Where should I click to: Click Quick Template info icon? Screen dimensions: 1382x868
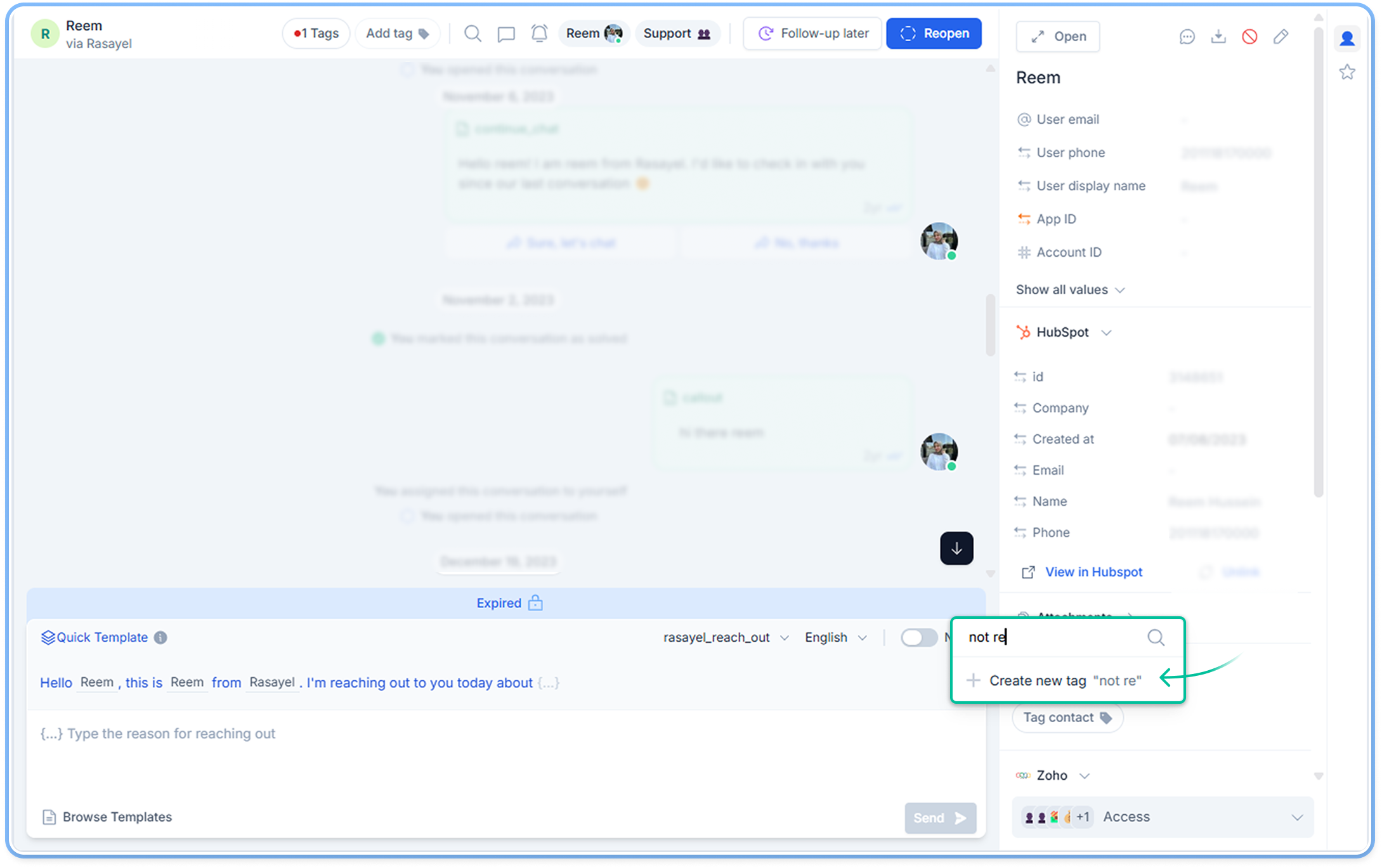coord(160,638)
